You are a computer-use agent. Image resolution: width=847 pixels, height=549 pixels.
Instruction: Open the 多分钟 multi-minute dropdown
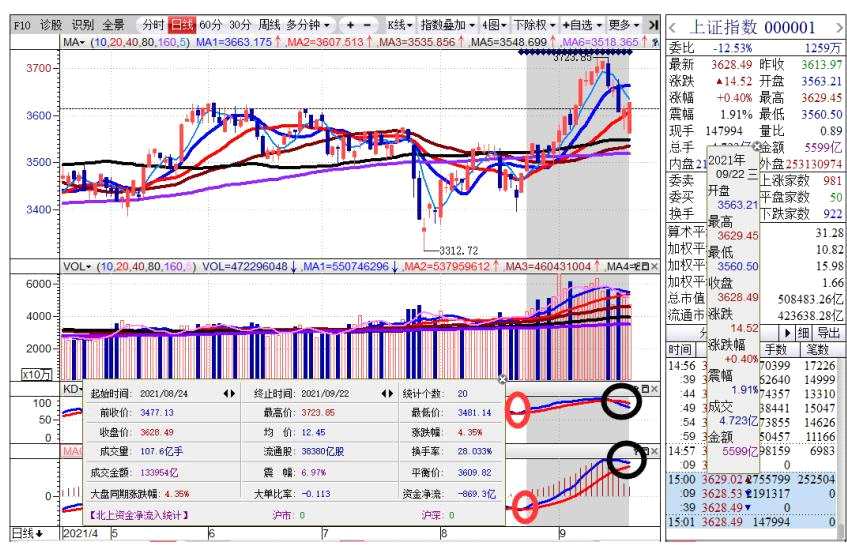point(307,25)
